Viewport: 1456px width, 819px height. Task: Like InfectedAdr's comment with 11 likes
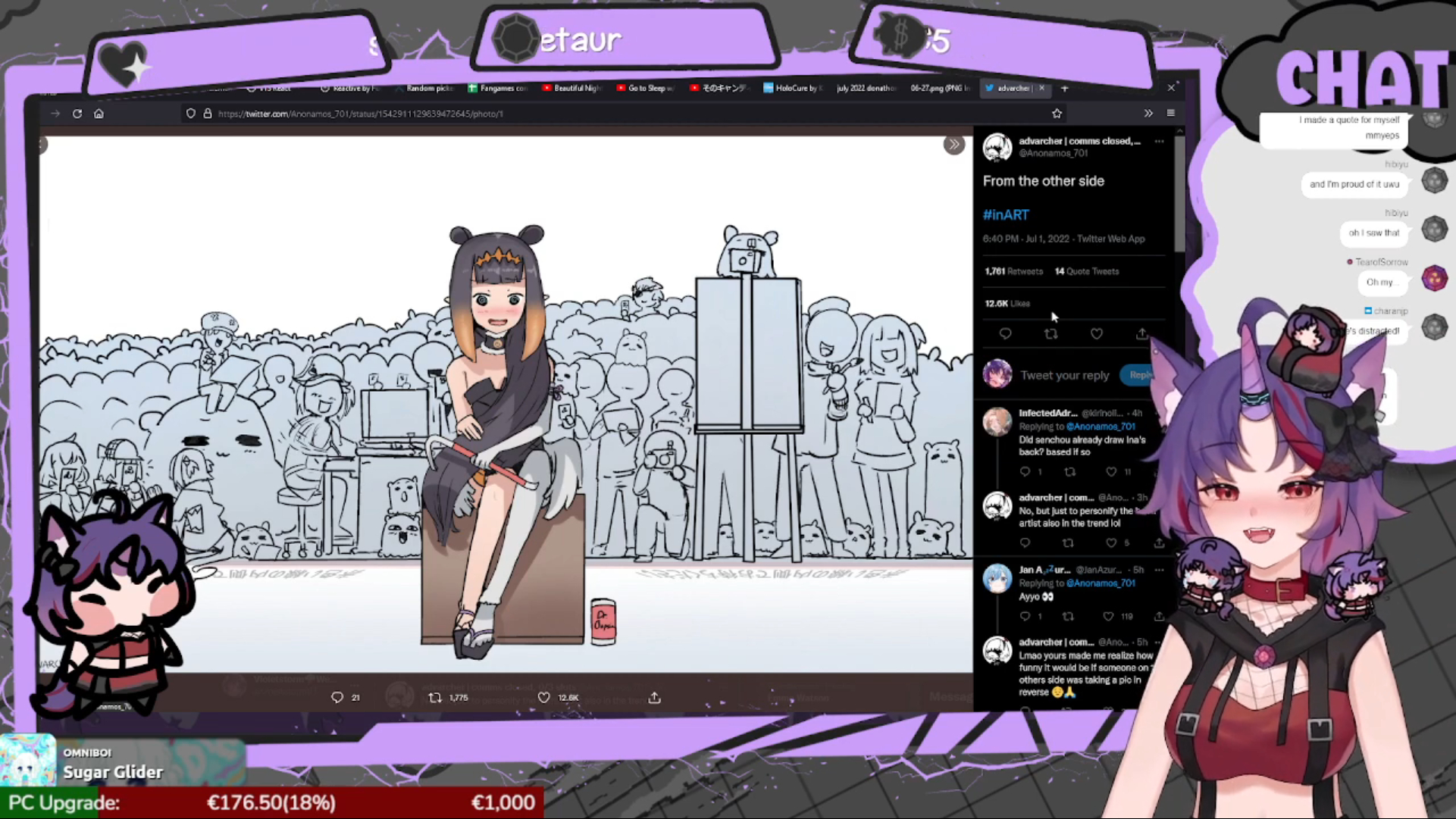coord(1111,472)
